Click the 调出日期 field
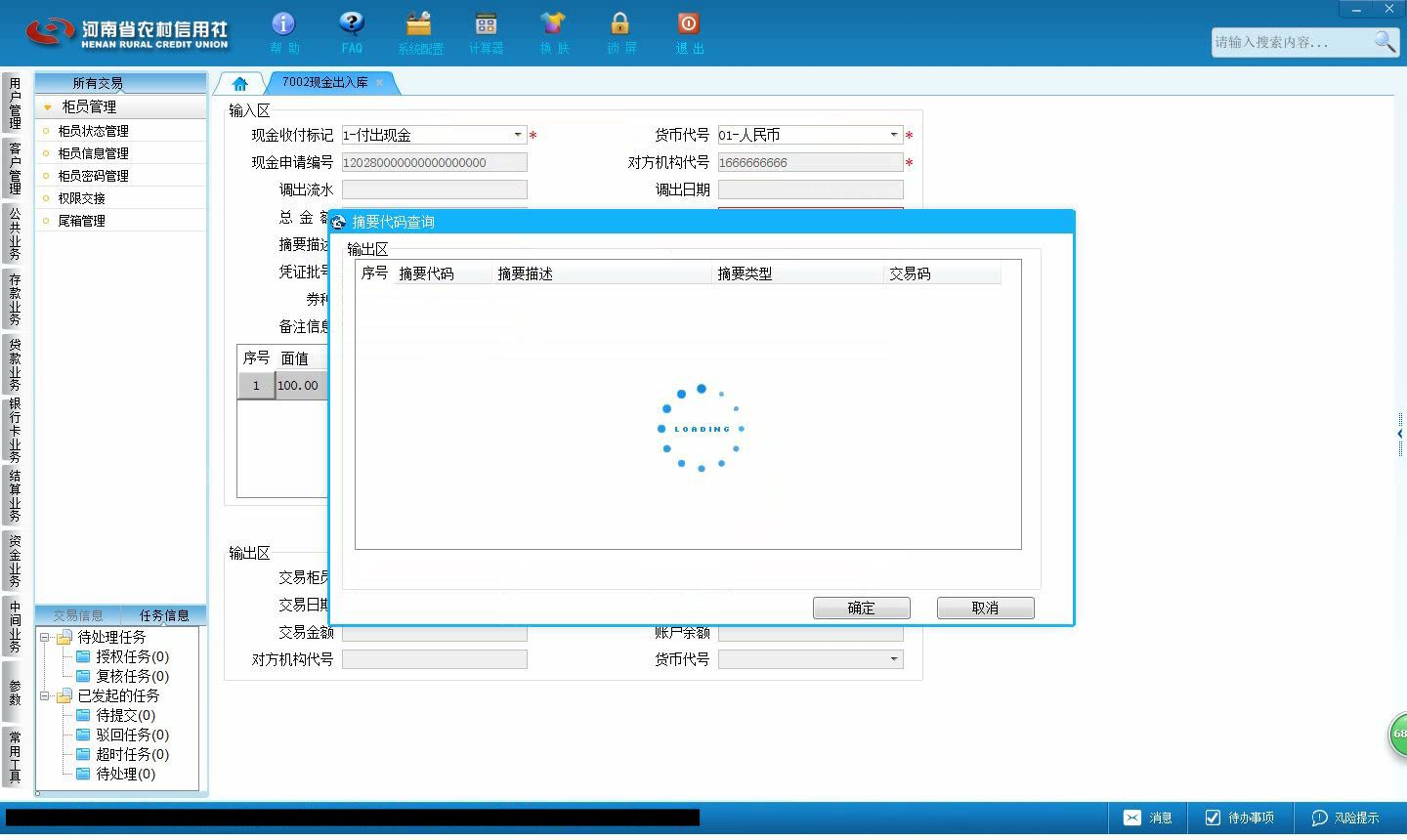This screenshot has height=840, width=1407. 810,189
